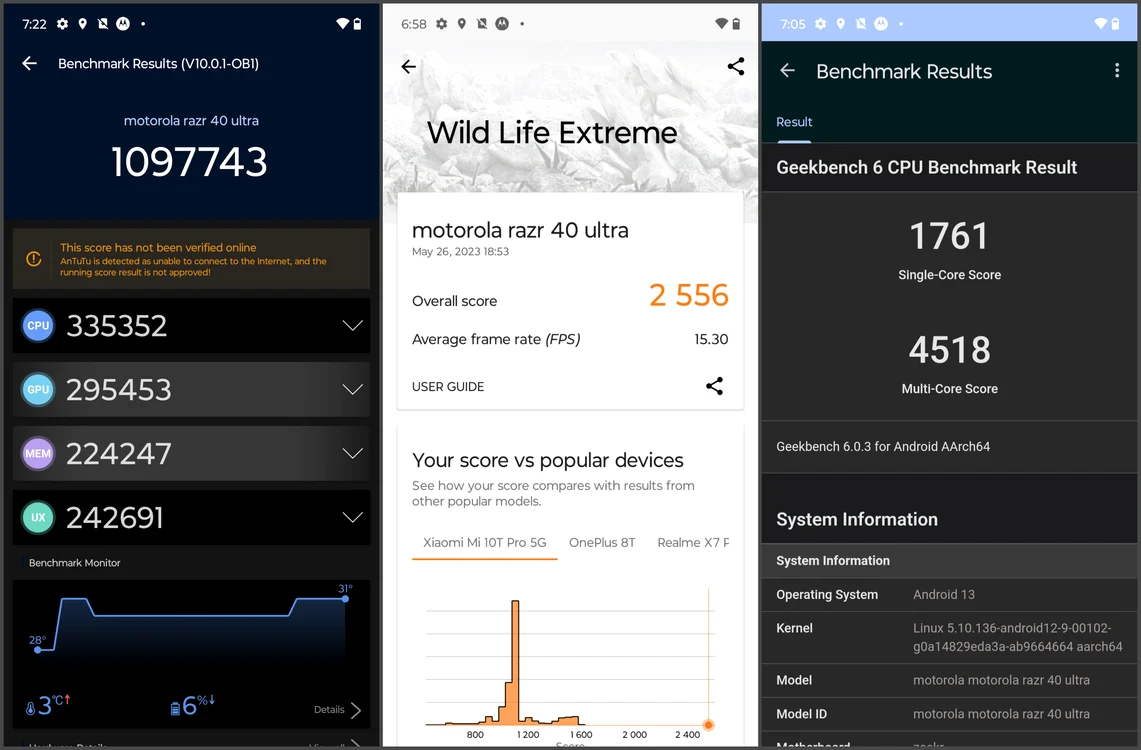
Task: Open Benchmark Monitor Details arrow
Action: [355, 710]
